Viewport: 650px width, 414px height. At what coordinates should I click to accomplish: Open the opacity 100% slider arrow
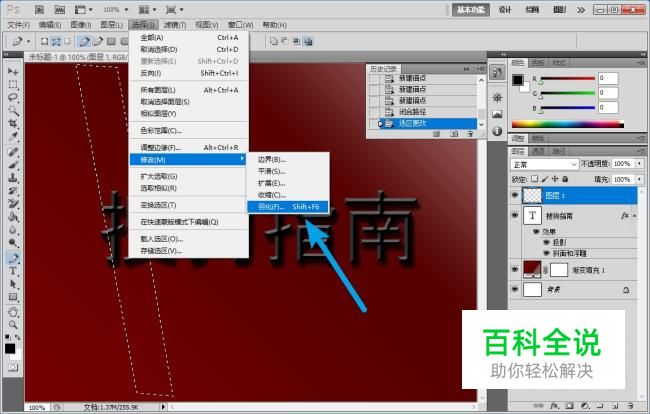pos(640,164)
